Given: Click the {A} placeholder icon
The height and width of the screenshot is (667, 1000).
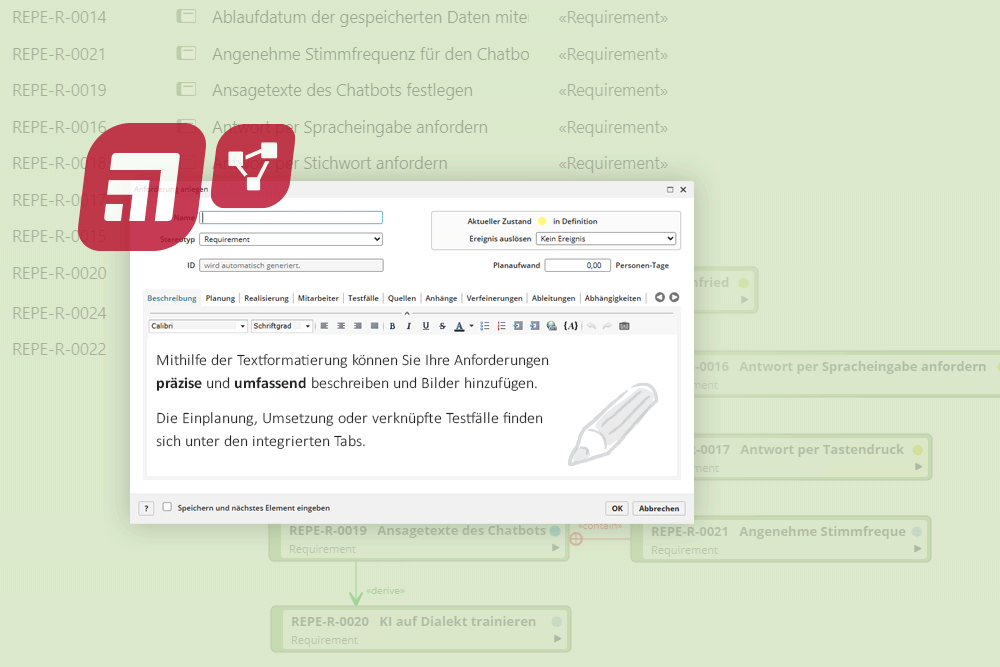Looking at the screenshot, I should 570,326.
